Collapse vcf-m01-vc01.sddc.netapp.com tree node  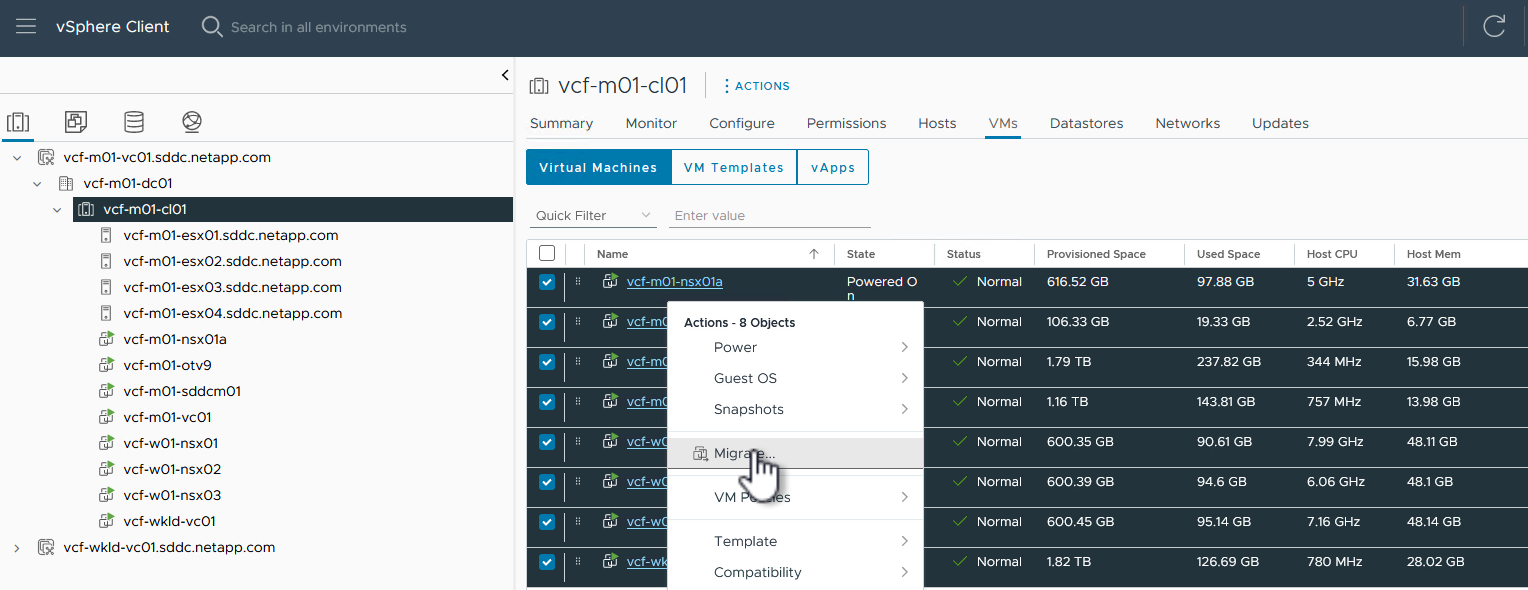[x=17, y=158]
